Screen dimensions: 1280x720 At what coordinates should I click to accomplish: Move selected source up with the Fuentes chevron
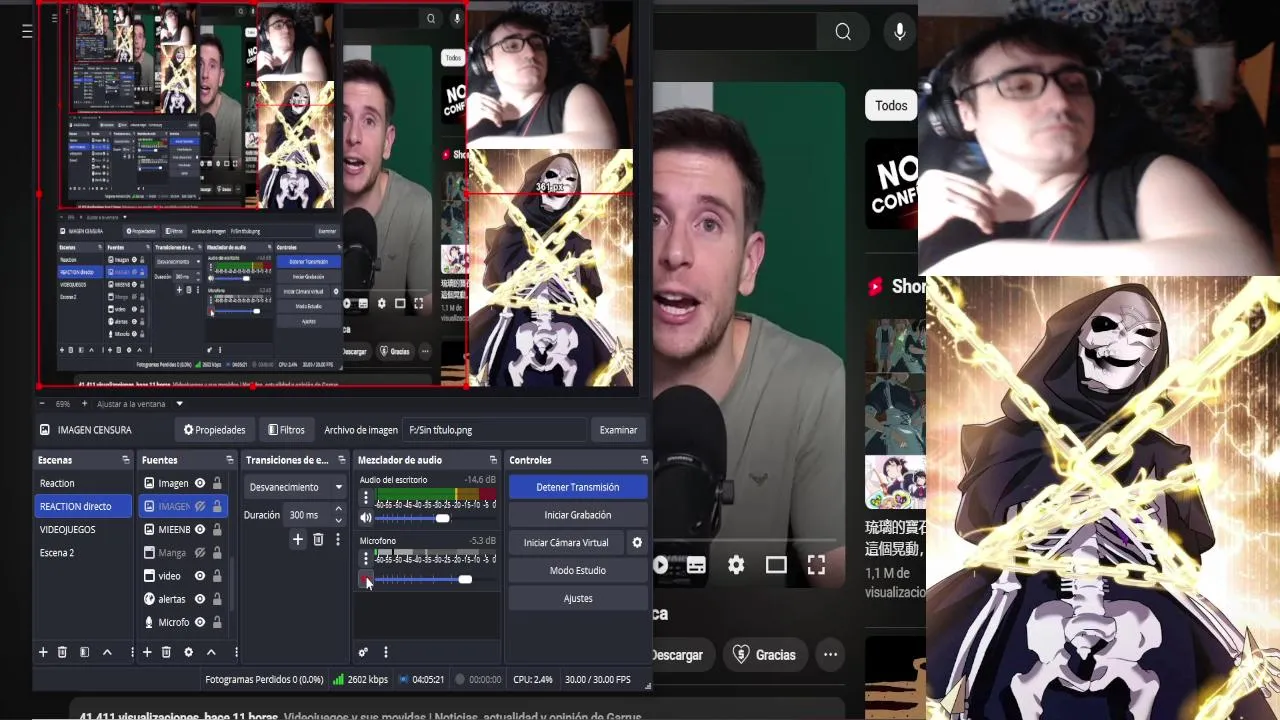211,652
